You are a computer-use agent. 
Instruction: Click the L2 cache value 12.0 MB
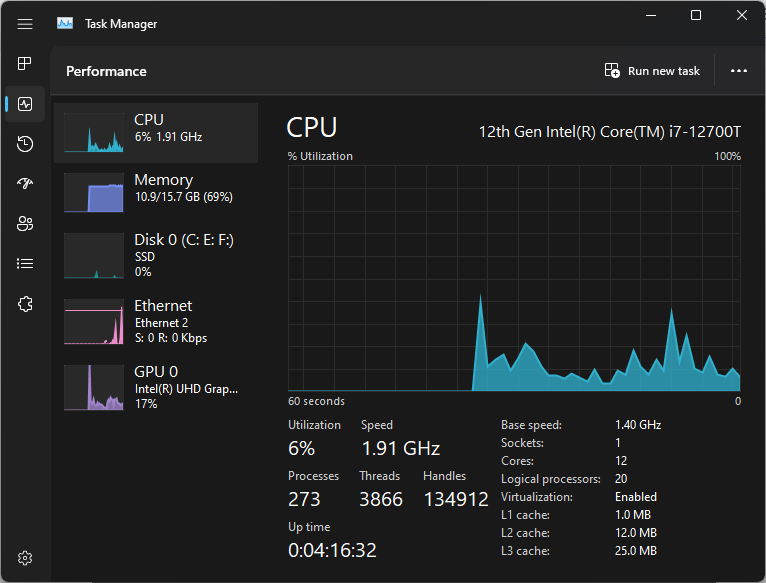click(636, 533)
